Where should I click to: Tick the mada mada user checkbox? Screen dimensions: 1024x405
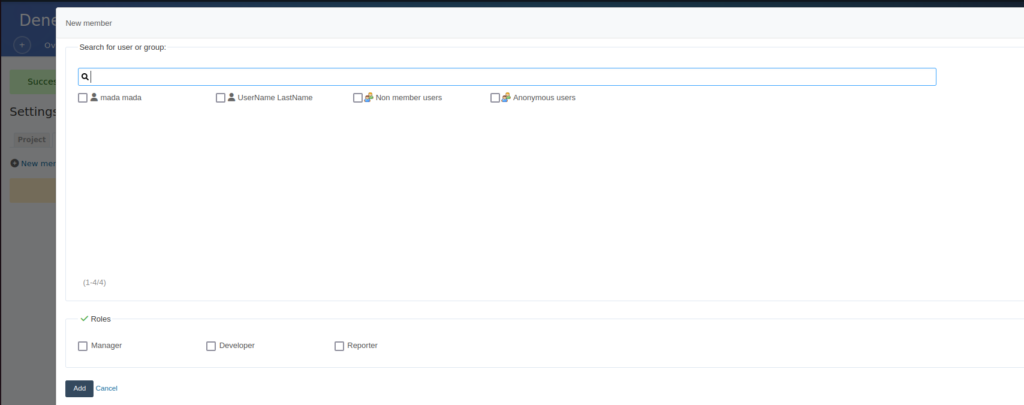coord(82,98)
